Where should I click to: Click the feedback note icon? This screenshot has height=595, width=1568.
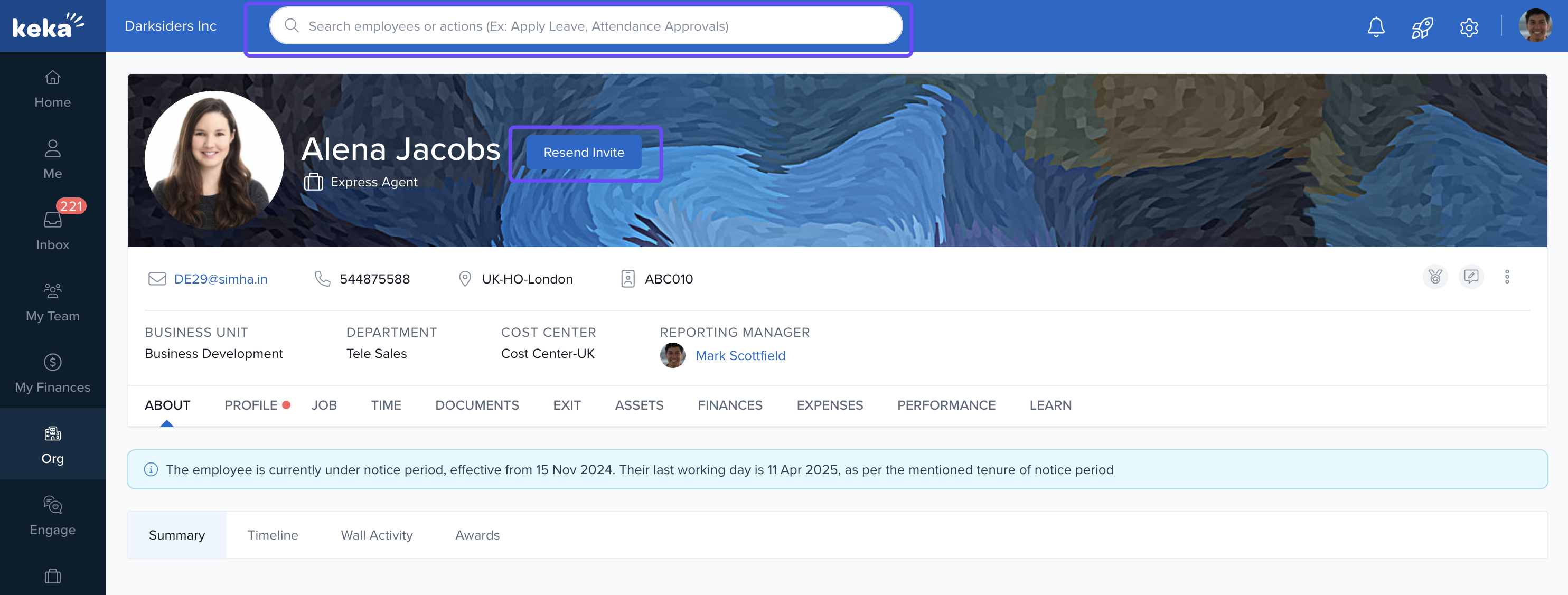point(1471,277)
